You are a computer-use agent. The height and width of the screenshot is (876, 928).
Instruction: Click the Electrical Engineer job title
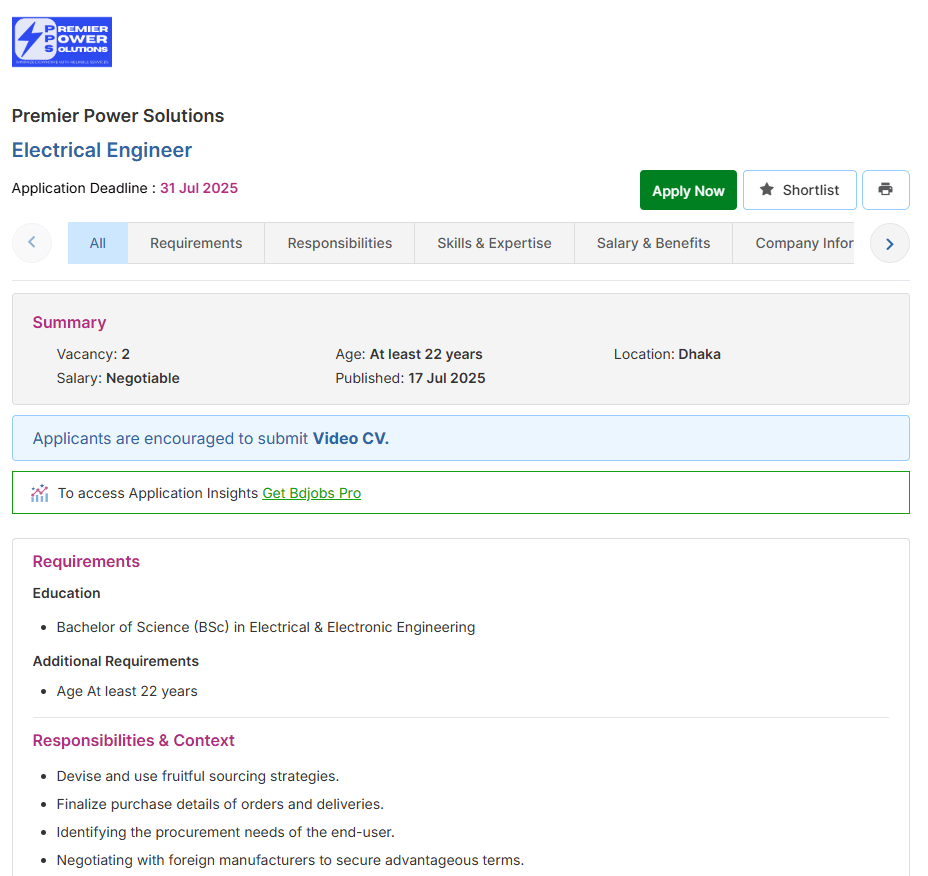[x=102, y=150]
